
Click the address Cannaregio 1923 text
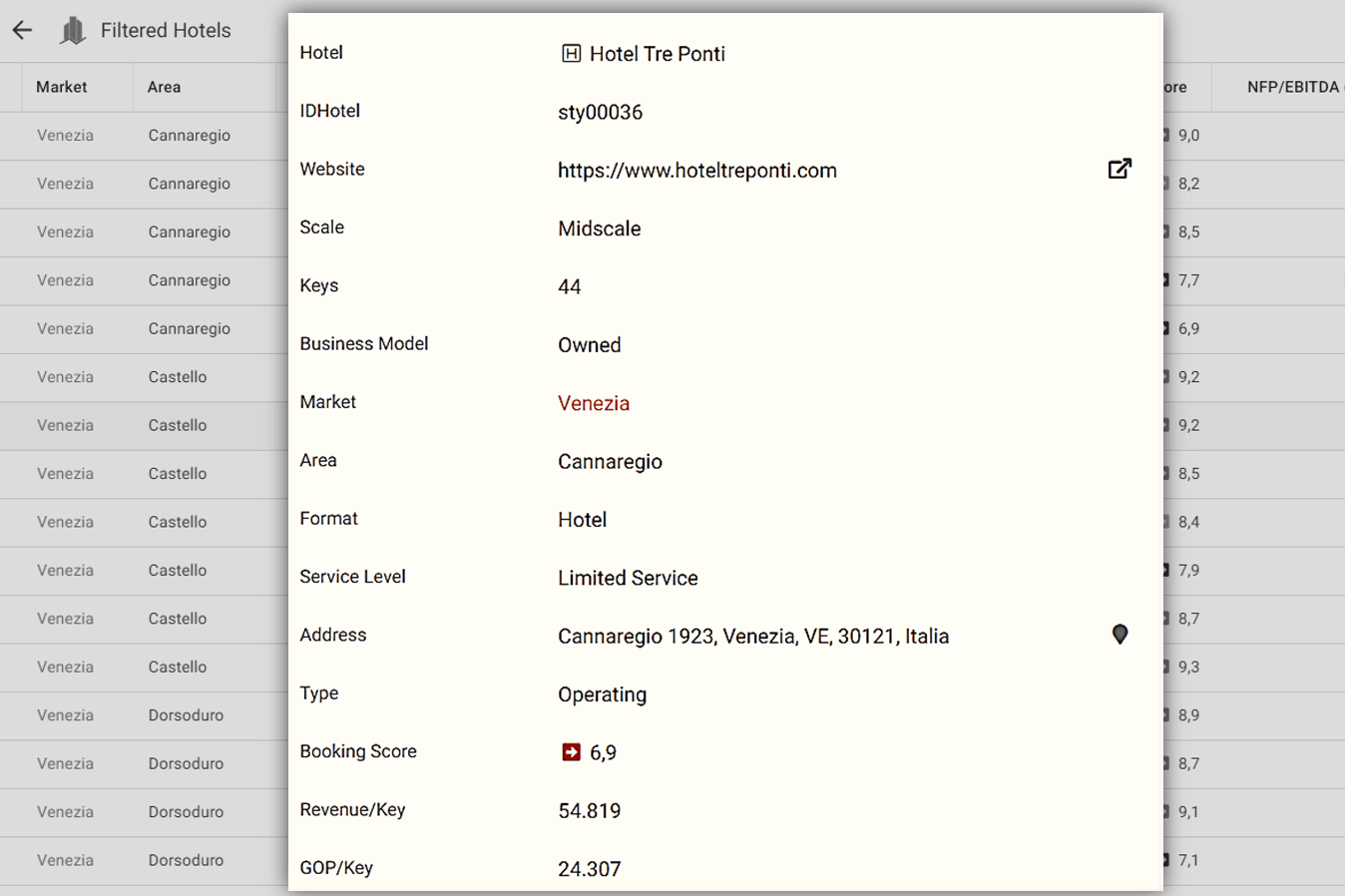pyautogui.click(x=753, y=637)
